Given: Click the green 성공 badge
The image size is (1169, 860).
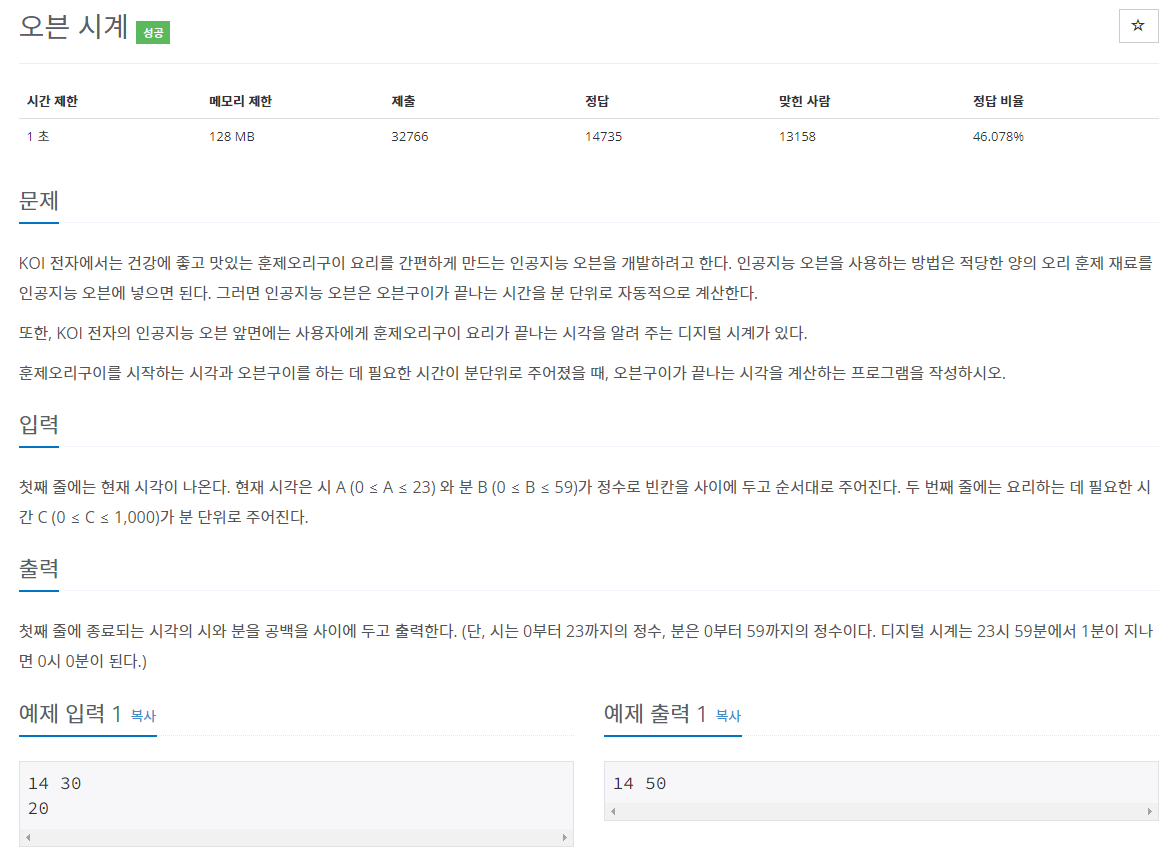Looking at the screenshot, I should coord(153,33).
